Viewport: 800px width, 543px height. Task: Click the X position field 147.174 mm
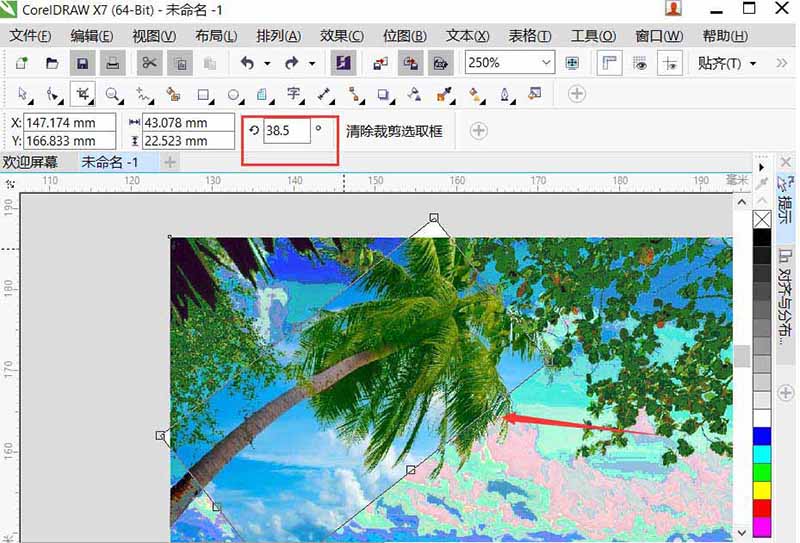[70, 122]
